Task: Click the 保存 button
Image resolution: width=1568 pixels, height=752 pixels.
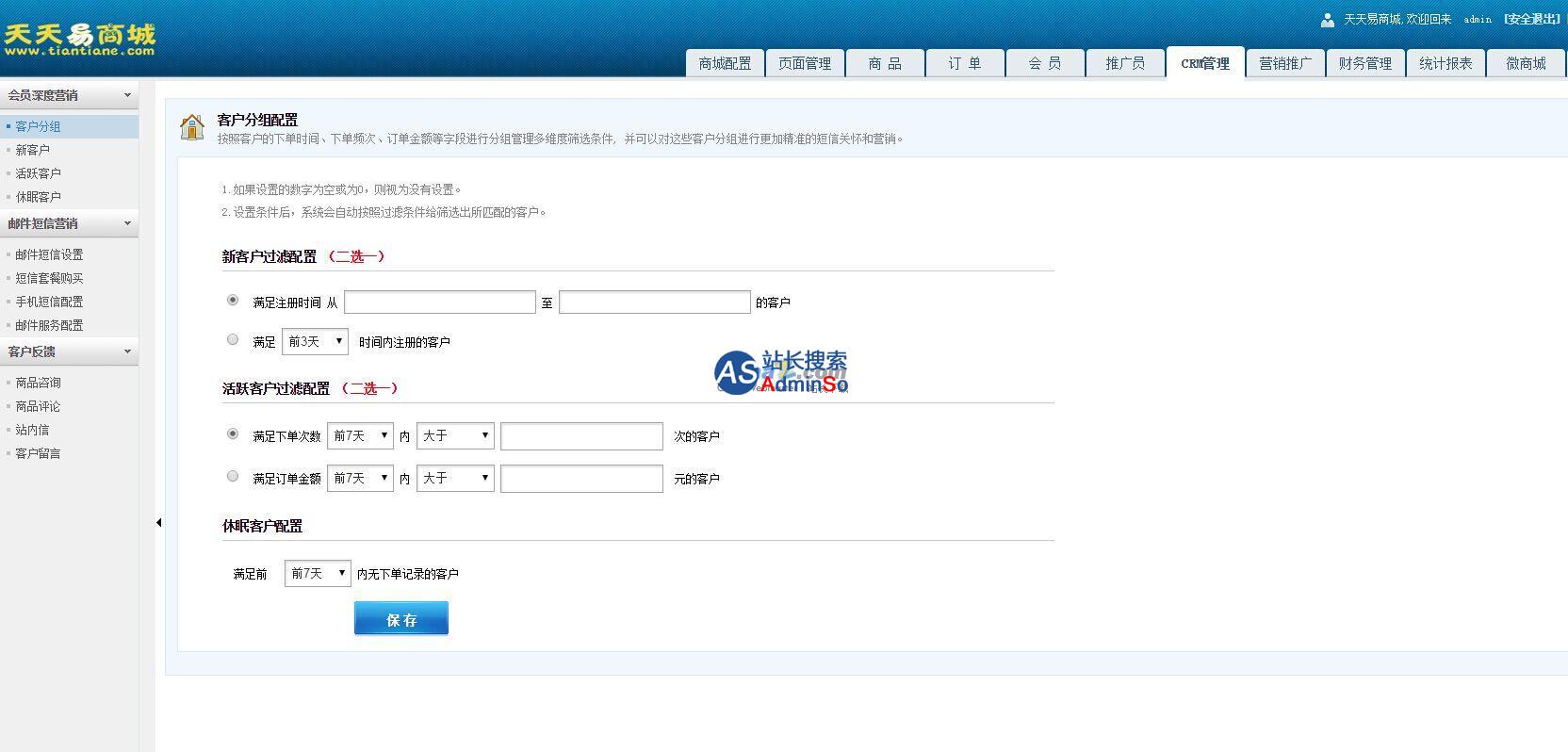Action: tap(401, 618)
